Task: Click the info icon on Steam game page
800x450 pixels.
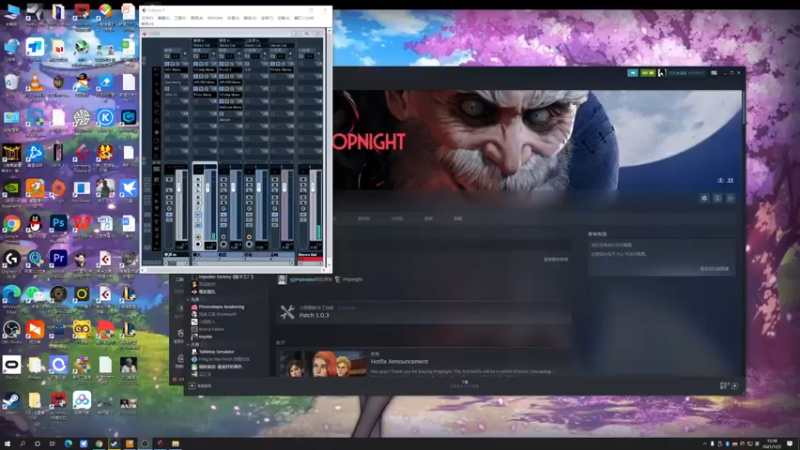Action: pyautogui.click(x=717, y=198)
